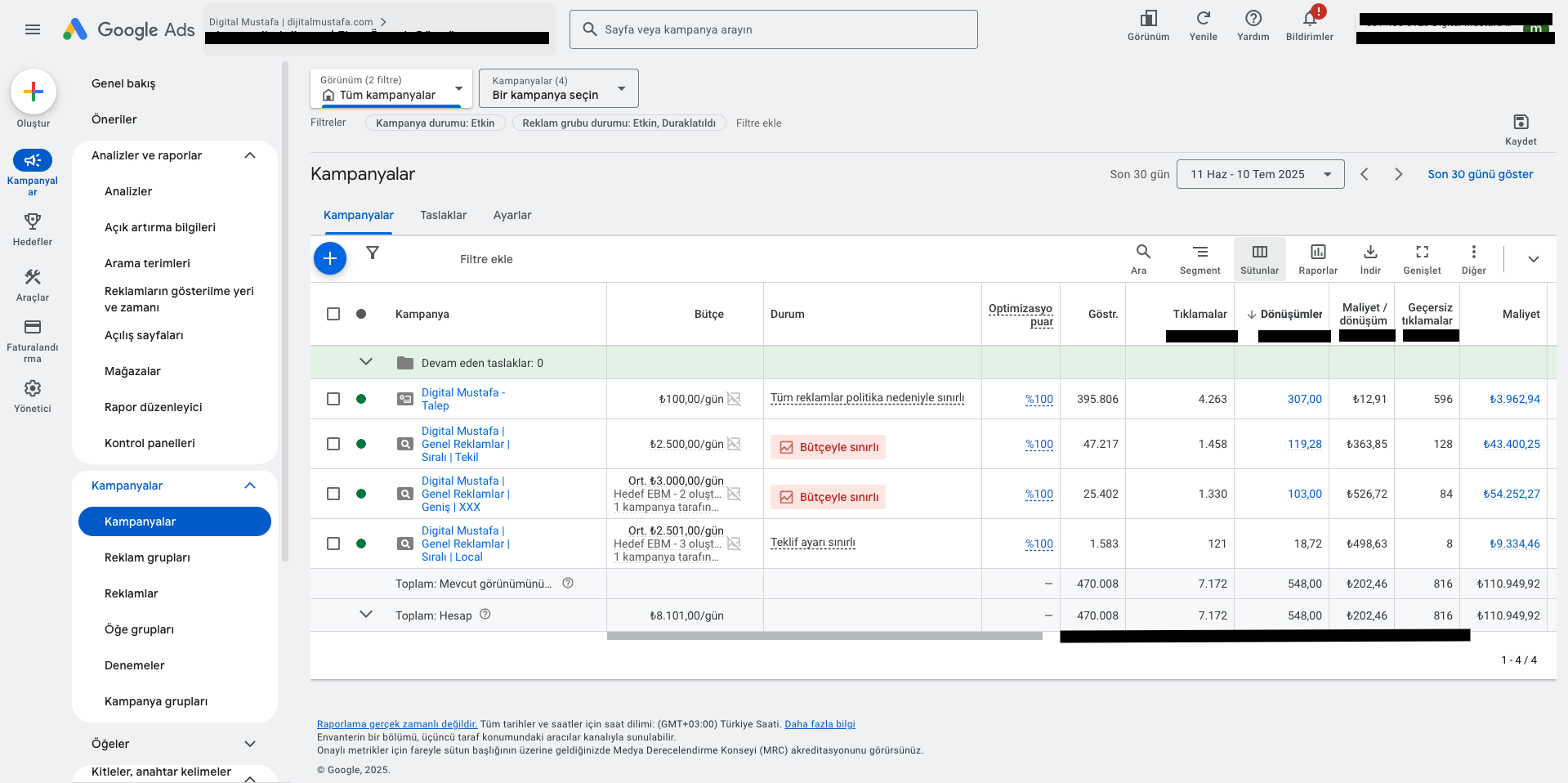1568x783 pixels.
Task: Toggle status dot of Sıralı | Tekil campaign
Action: tap(361, 444)
